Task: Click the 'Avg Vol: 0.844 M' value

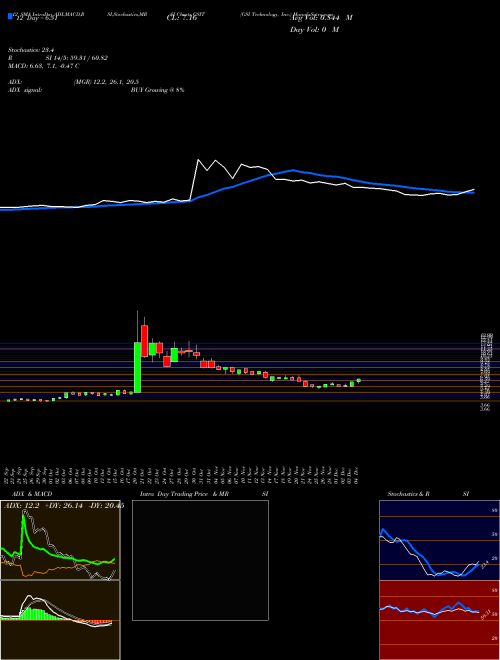Action: point(321,18)
